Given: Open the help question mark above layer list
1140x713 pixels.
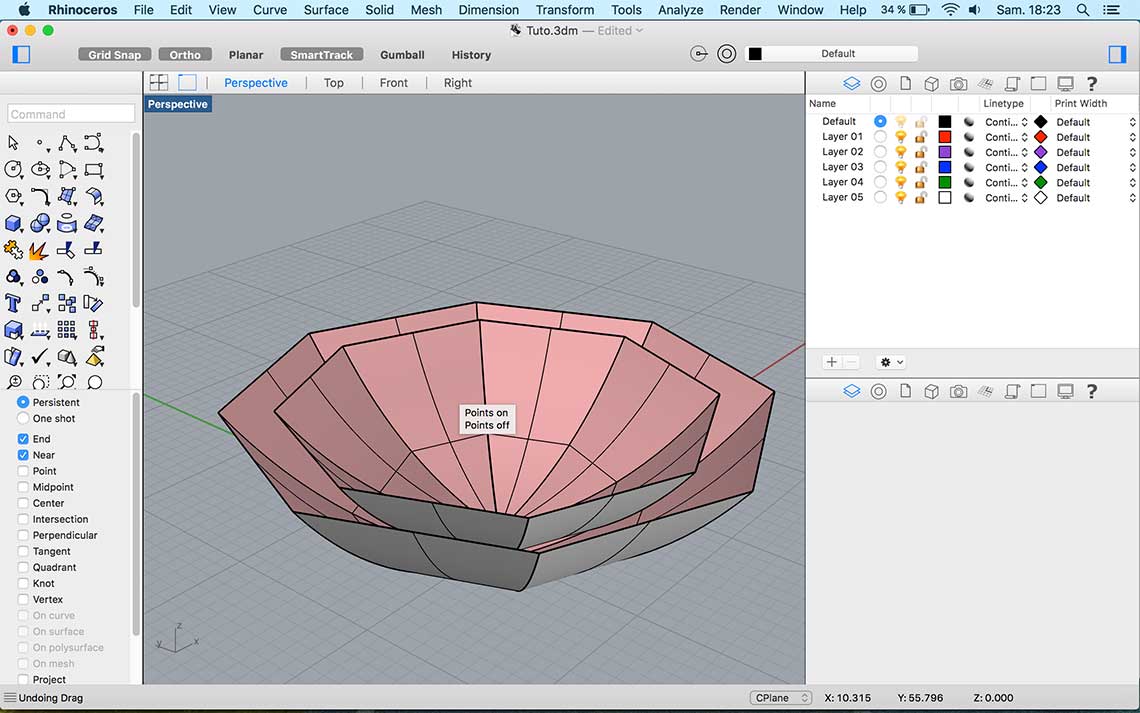Looking at the screenshot, I should pos(1091,84).
